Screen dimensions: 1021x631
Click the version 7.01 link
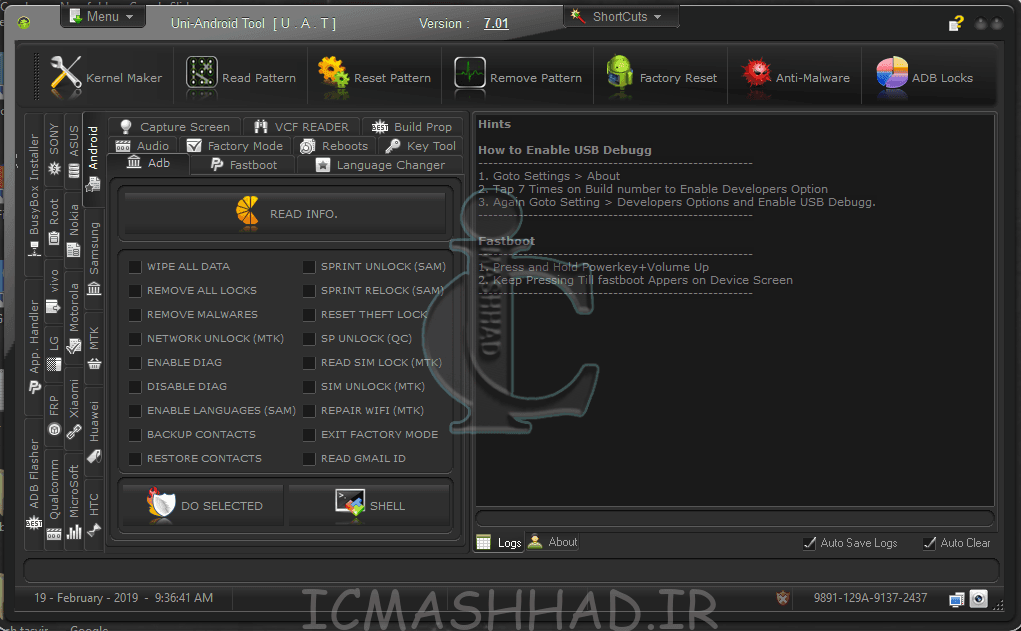pos(496,23)
